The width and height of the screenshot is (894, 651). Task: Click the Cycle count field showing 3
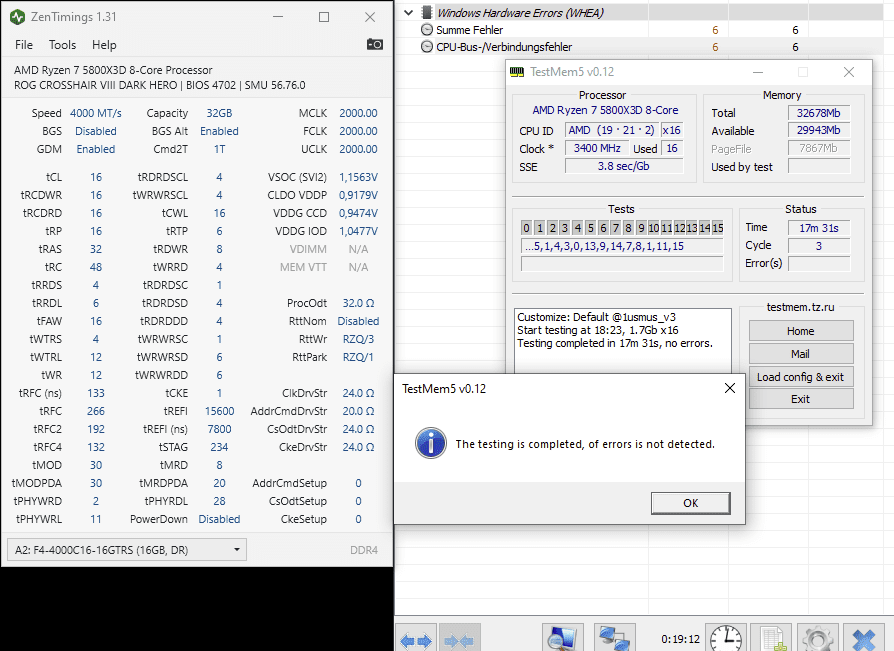click(x=819, y=246)
